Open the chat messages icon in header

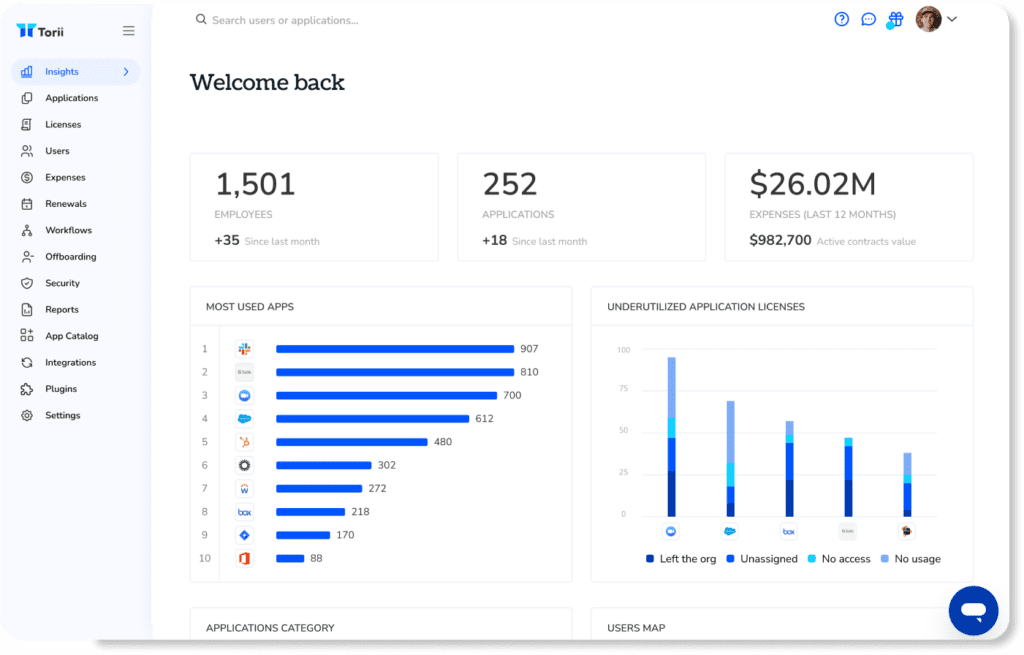(x=868, y=19)
